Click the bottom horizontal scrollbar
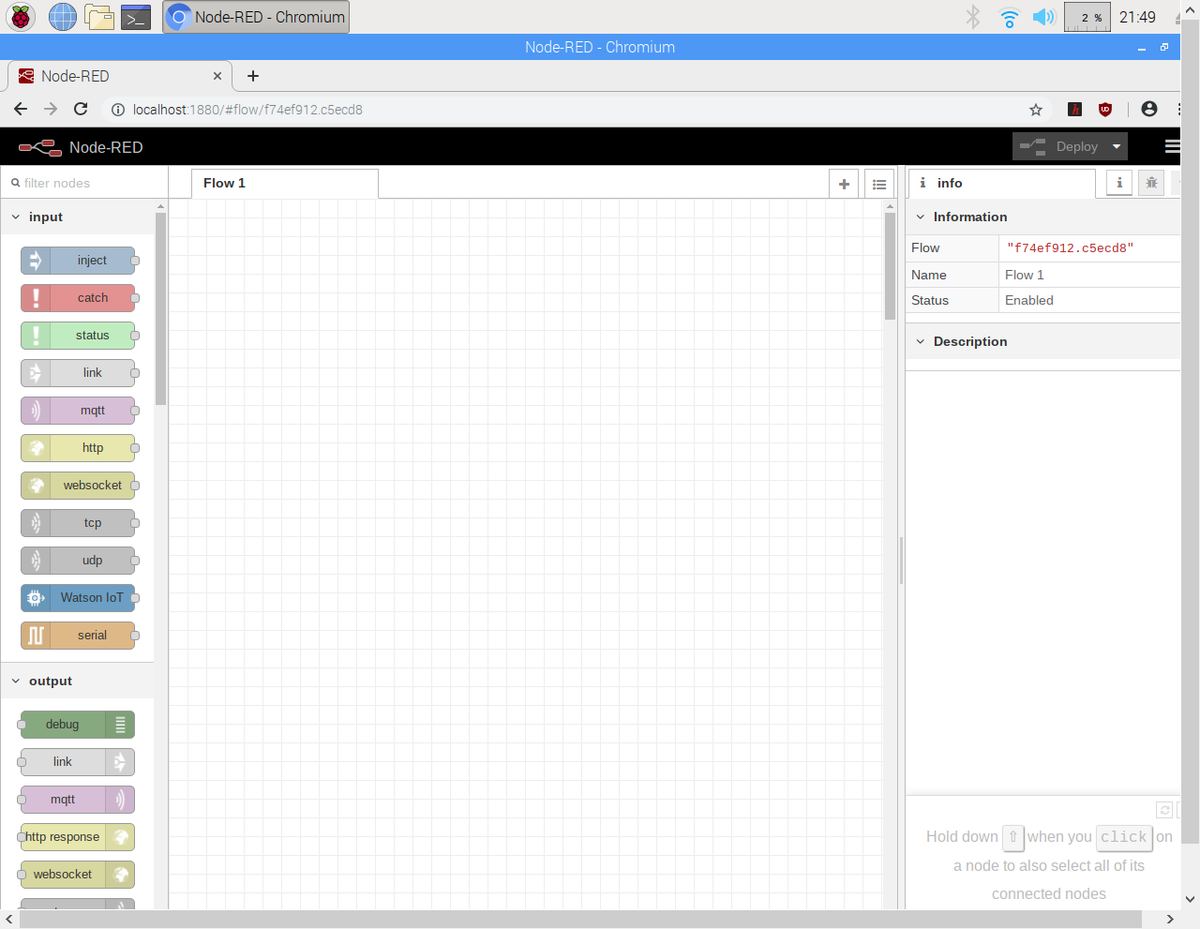 (580, 919)
